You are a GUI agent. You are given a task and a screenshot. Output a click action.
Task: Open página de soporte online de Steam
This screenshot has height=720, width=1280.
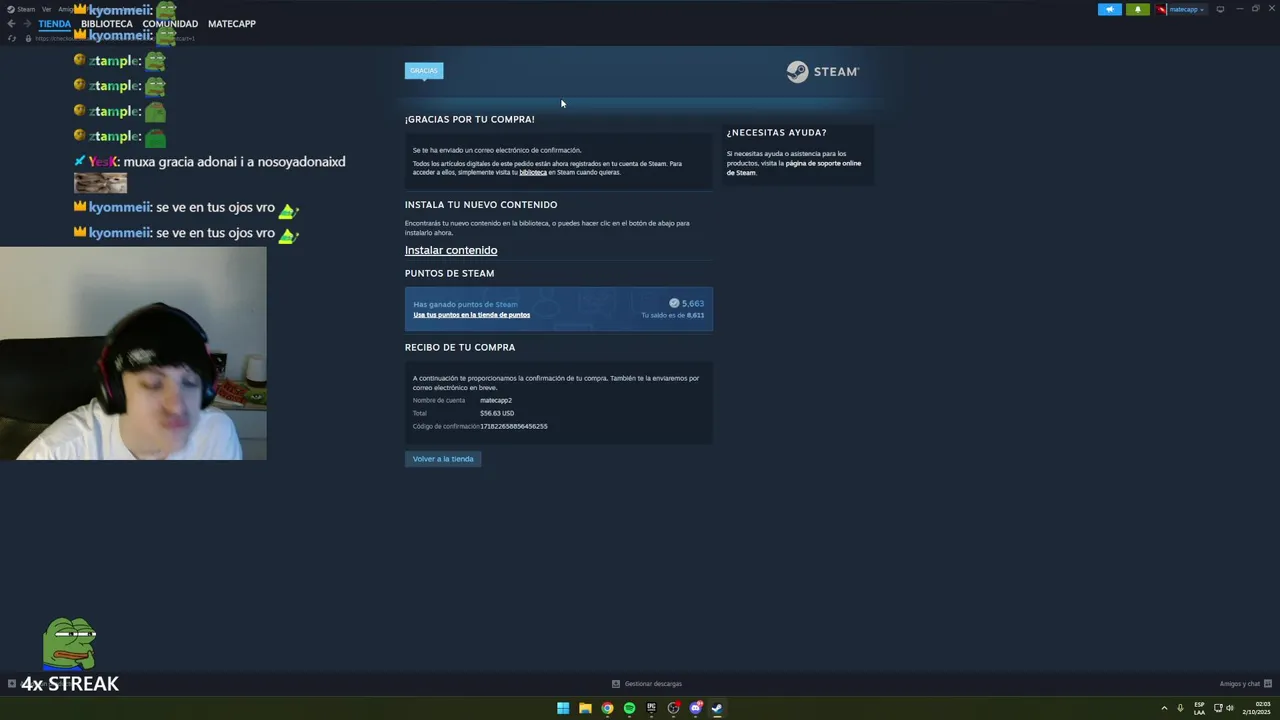point(793,168)
